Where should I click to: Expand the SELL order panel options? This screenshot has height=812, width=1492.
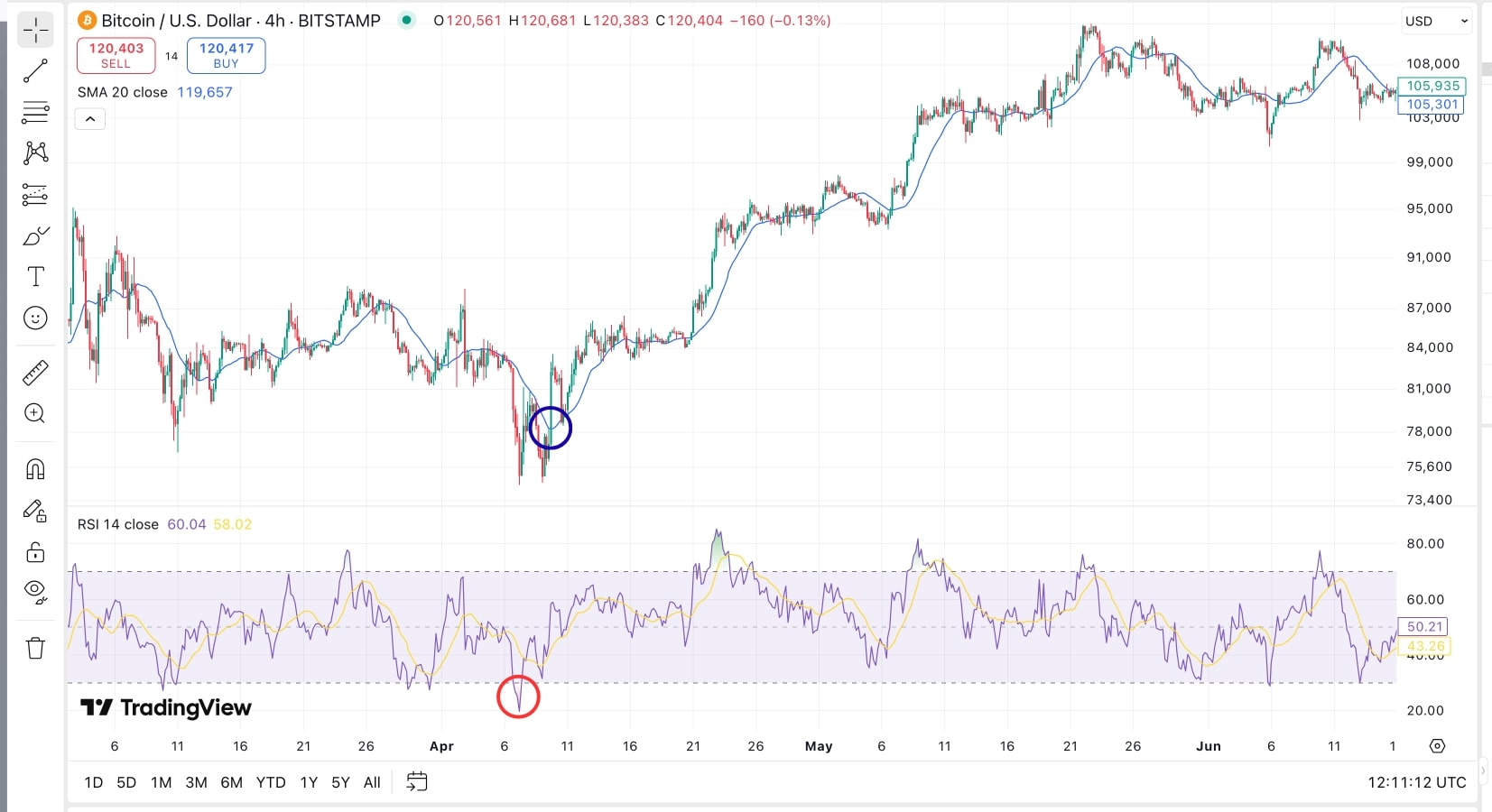116,55
